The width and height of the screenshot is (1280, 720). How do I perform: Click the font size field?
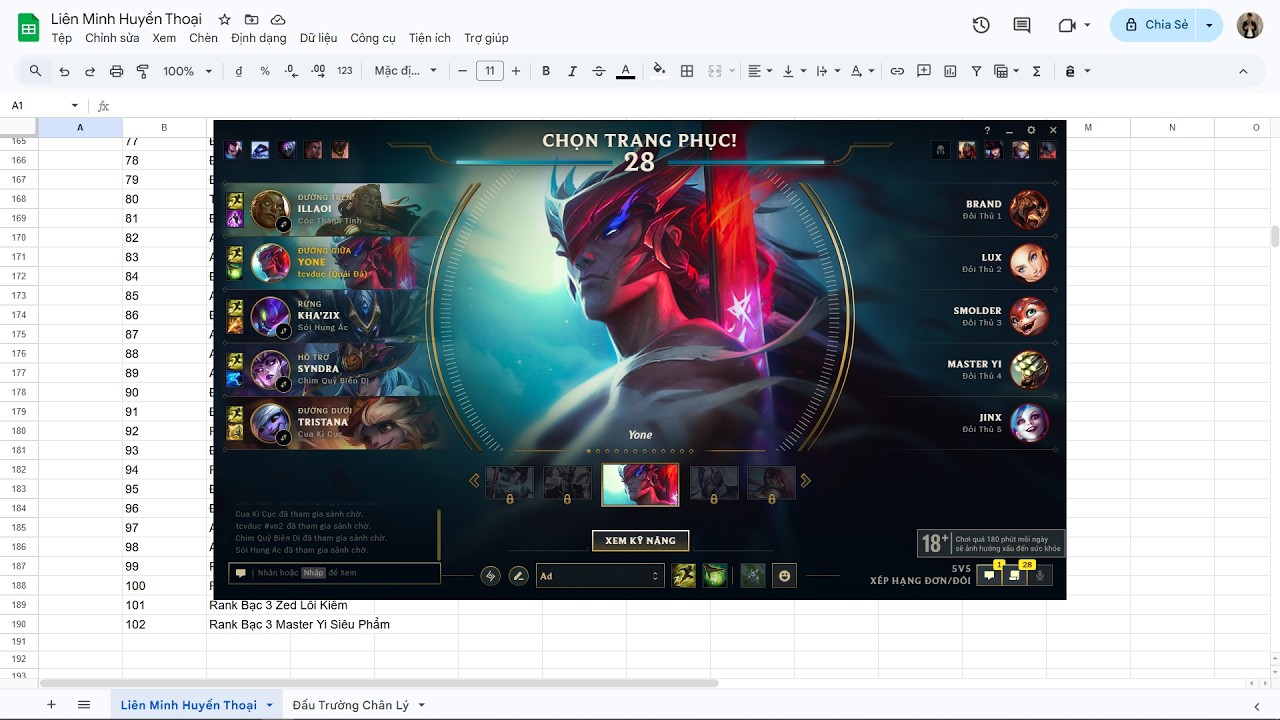point(489,71)
